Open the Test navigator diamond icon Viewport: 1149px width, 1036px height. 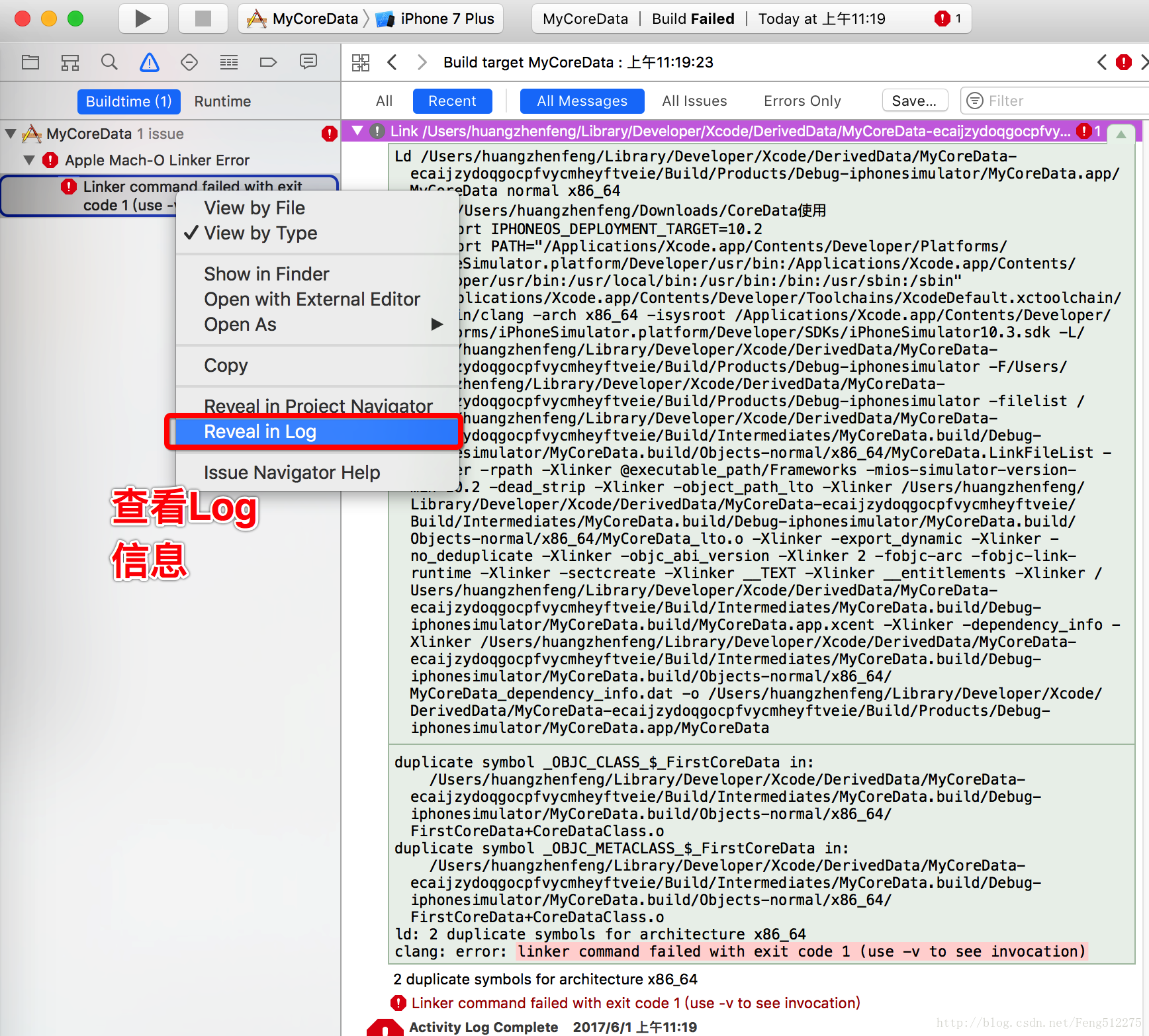tap(189, 62)
